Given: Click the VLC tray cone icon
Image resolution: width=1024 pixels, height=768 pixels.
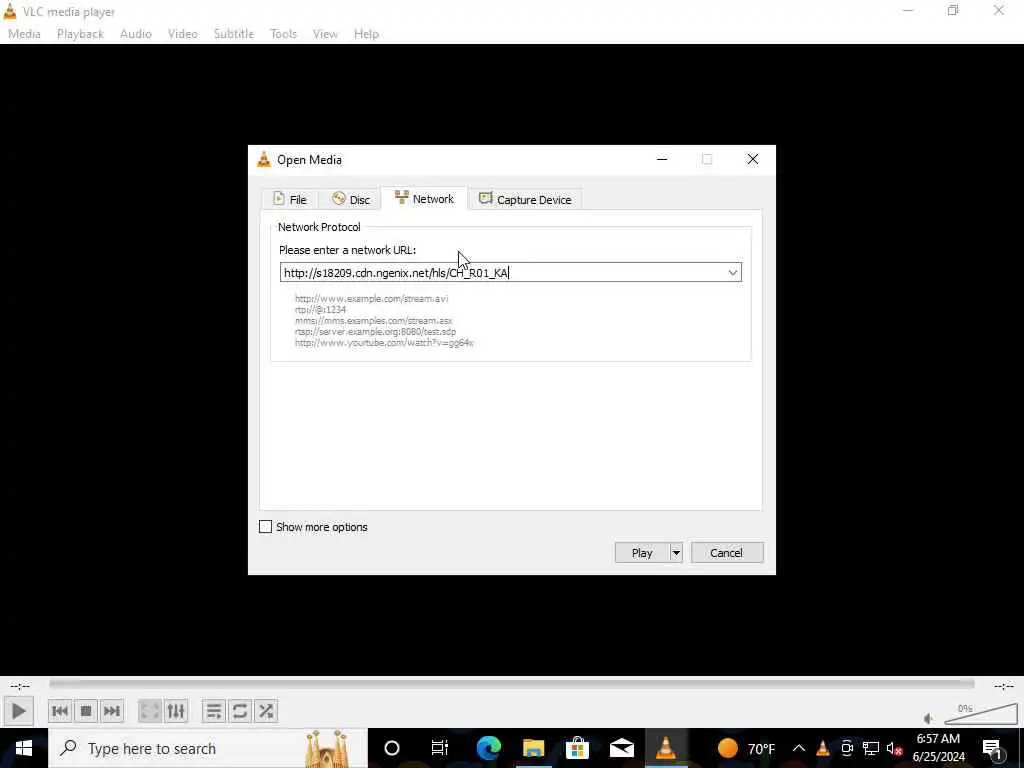Looking at the screenshot, I should (823, 748).
